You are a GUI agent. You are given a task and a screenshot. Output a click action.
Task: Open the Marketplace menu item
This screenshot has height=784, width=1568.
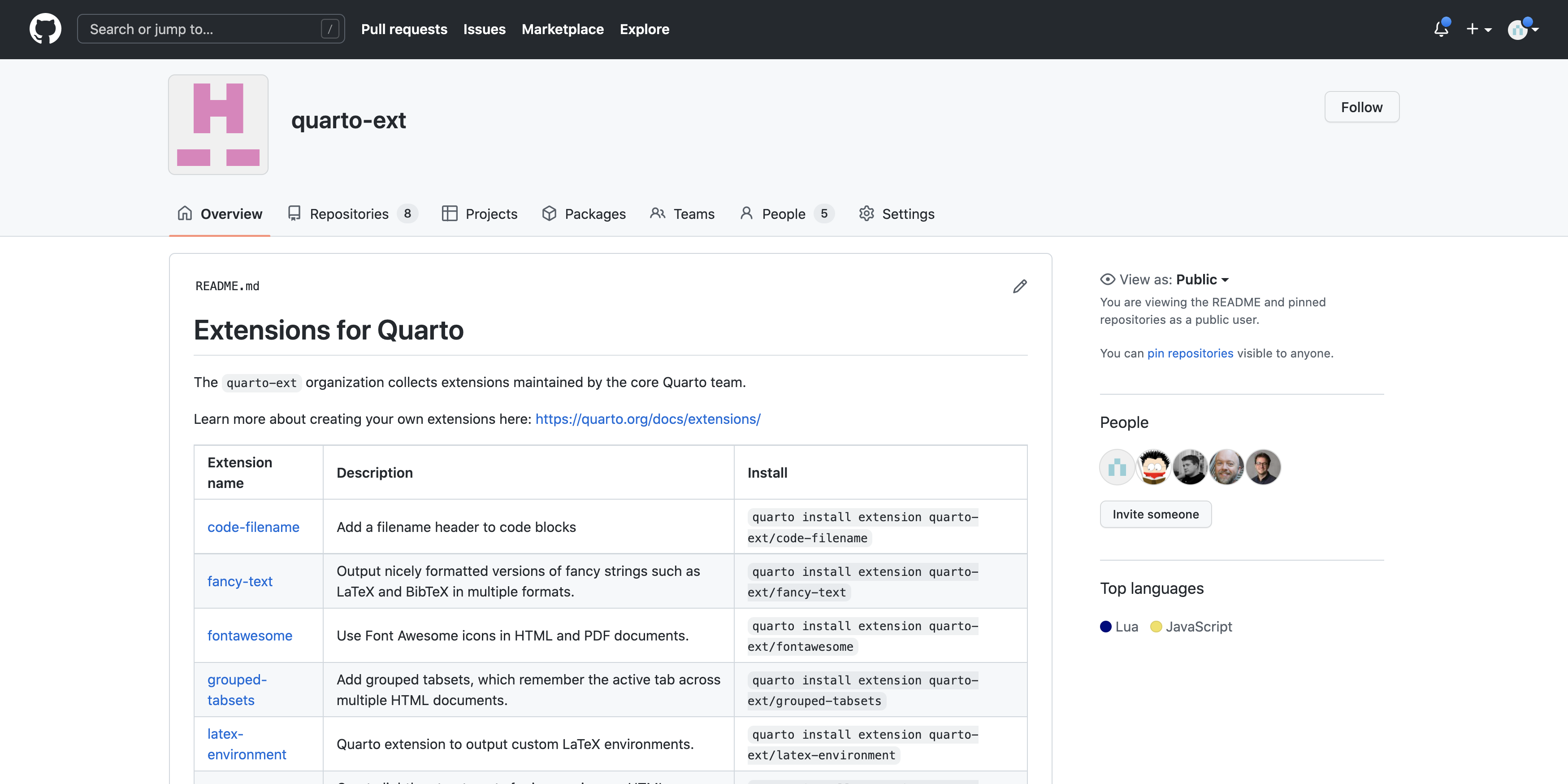[x=563, y=29]
